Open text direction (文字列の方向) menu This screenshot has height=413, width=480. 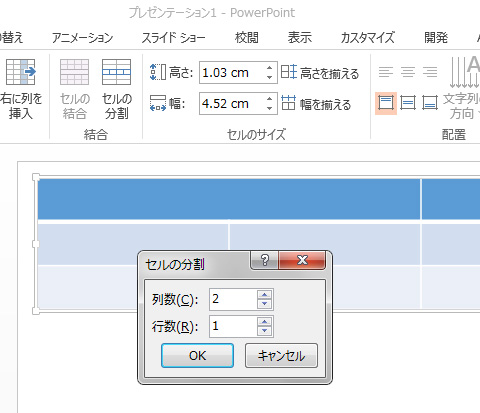(463, 89)
